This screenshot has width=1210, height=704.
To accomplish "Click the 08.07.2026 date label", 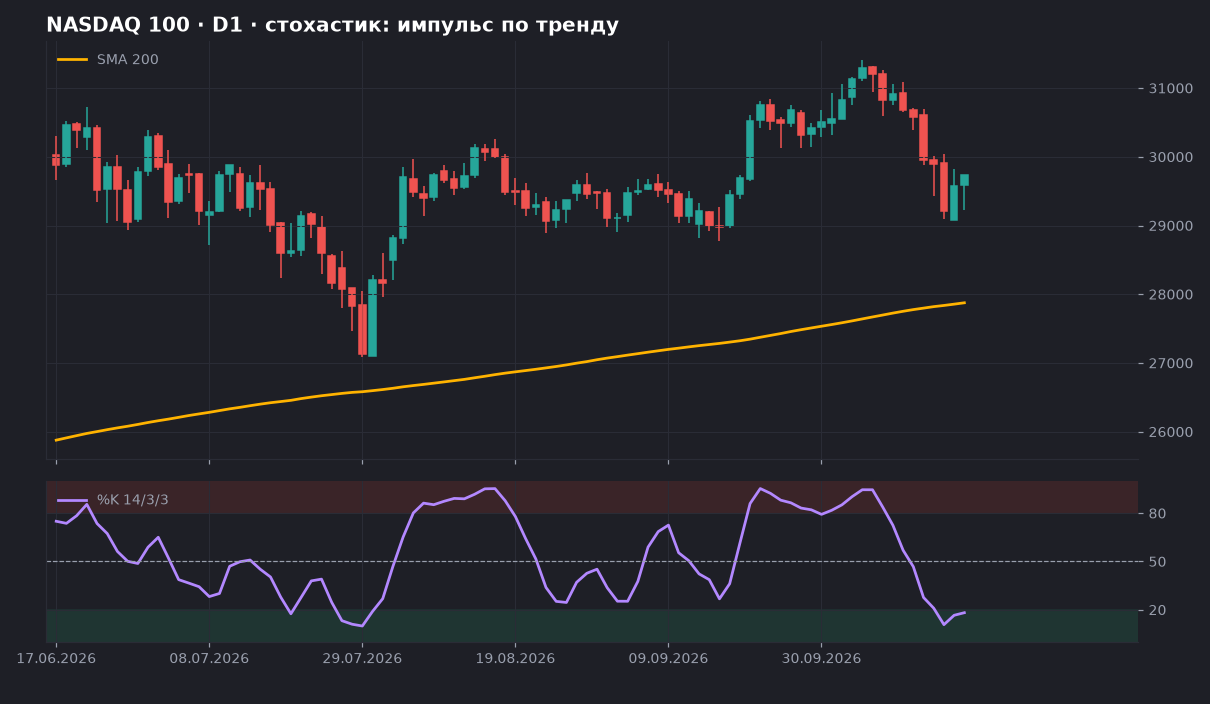I will click(209, 659).
